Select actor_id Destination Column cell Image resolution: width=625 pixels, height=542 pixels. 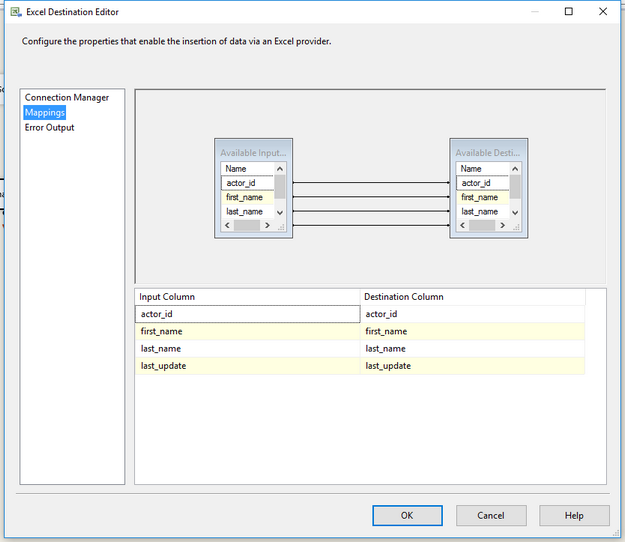(x=473, y=314)
